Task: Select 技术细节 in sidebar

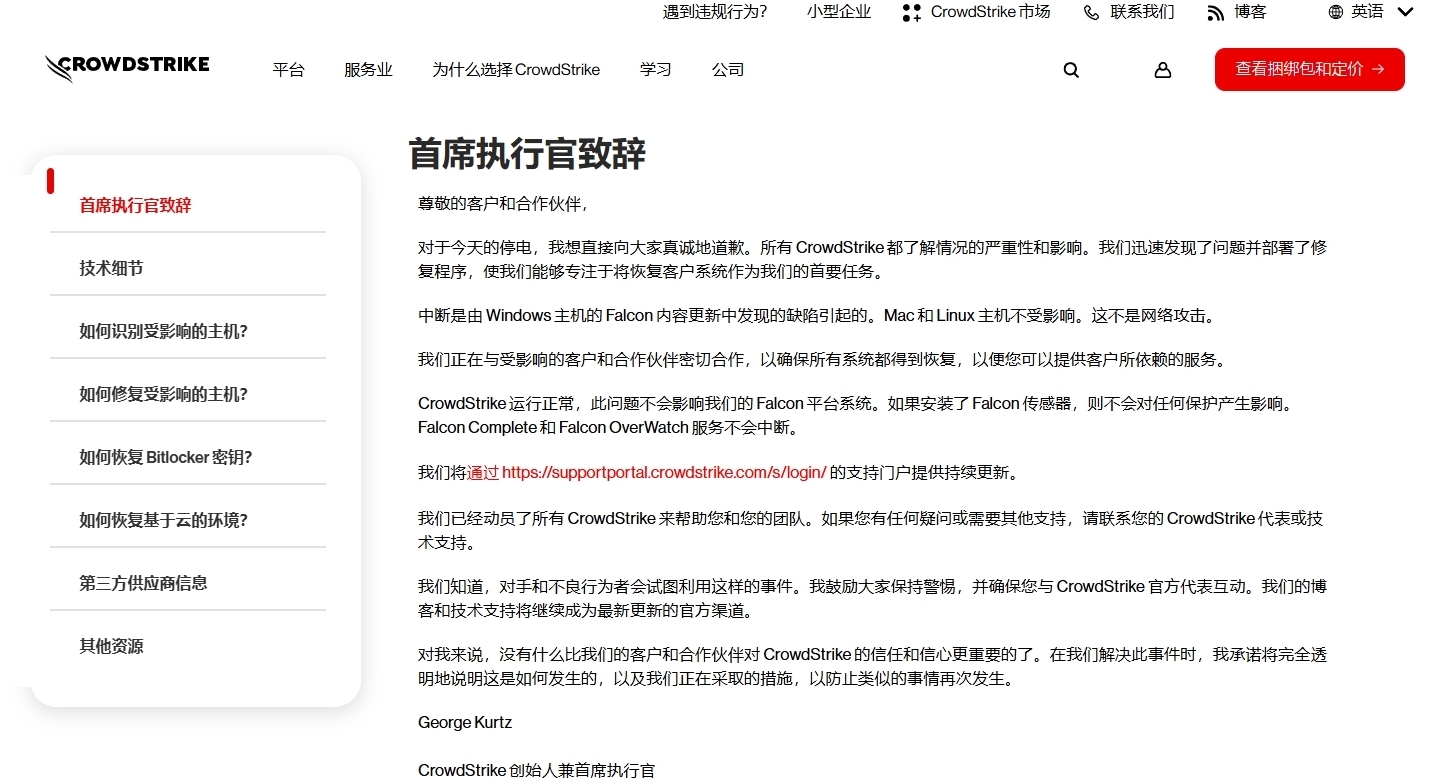Action: coord(111,268)
